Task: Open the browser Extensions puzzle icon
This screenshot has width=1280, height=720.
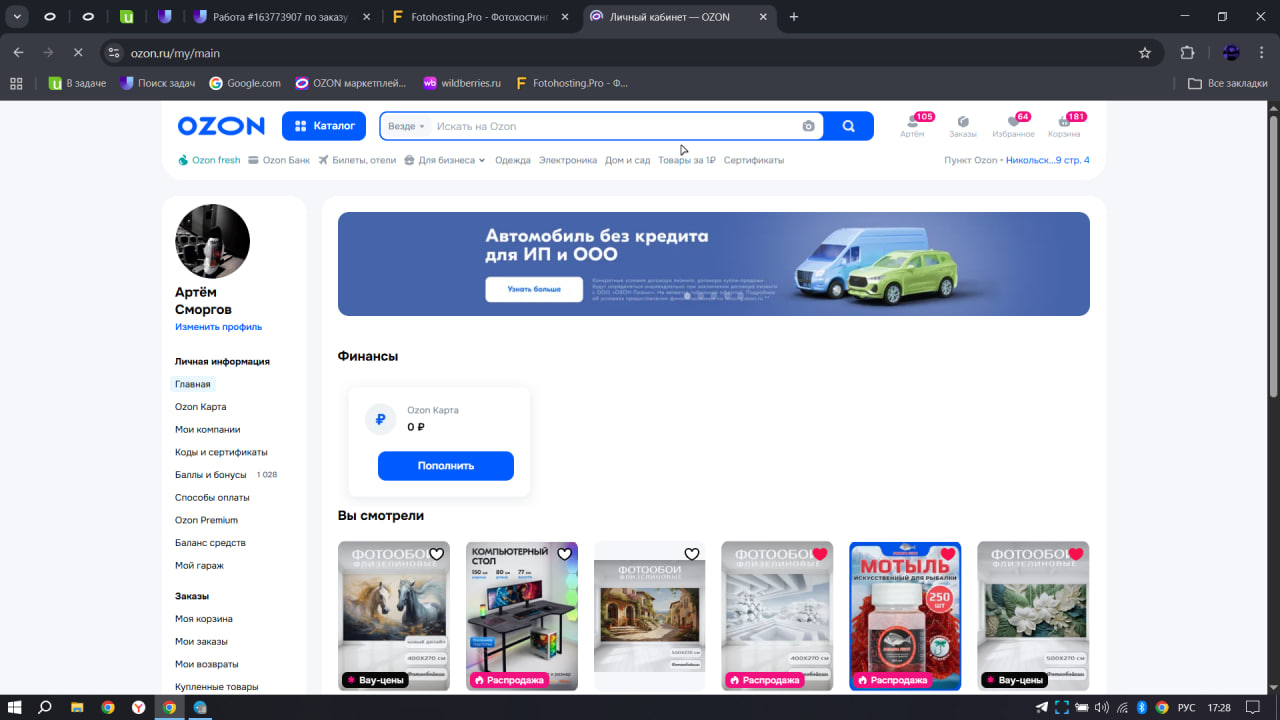Action: 1188,53
